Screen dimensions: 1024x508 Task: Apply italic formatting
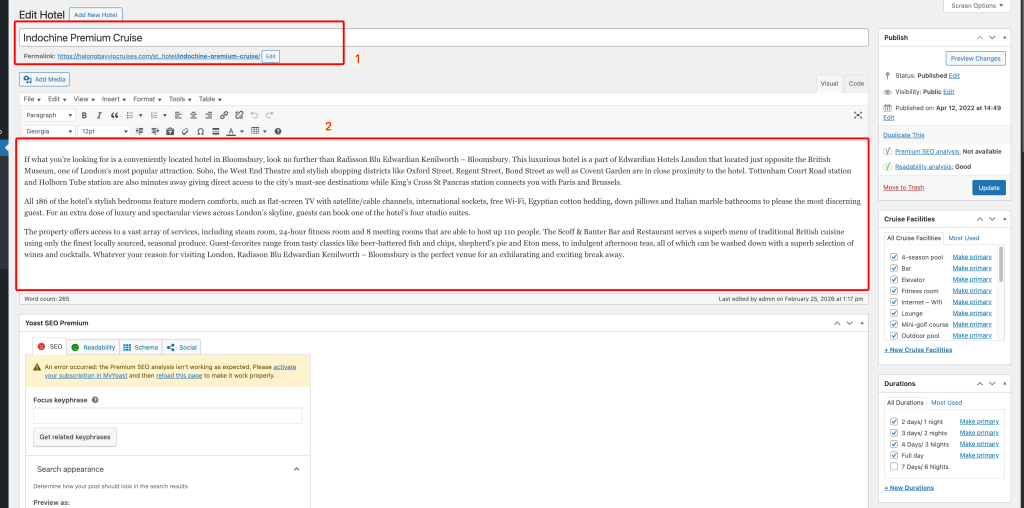(x=98, y=116)
